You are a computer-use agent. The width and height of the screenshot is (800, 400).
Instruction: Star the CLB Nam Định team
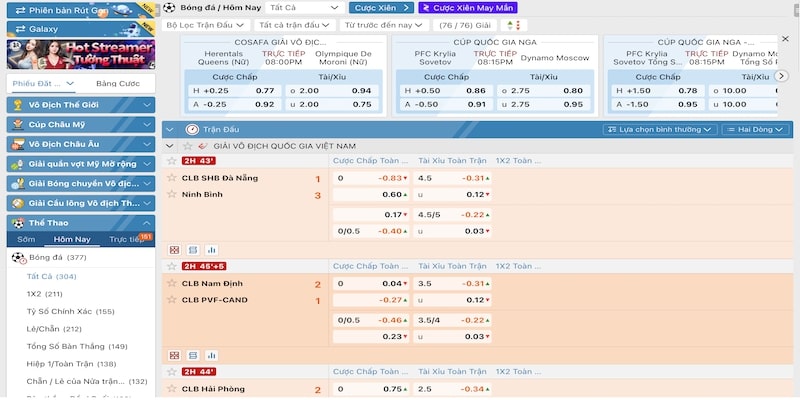[x=171, y=284]
